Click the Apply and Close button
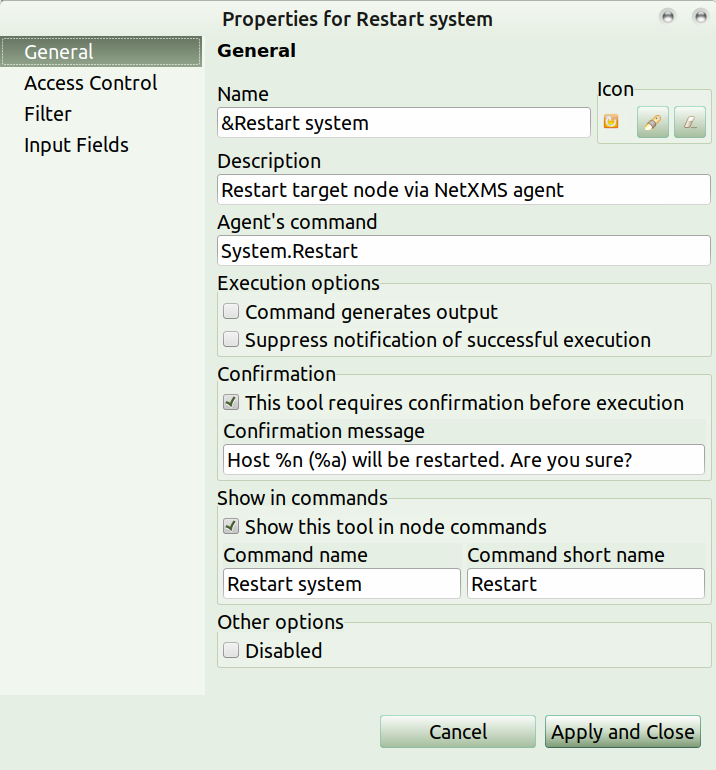The width and height of the screenshot is (716, 770). [622, 732]
